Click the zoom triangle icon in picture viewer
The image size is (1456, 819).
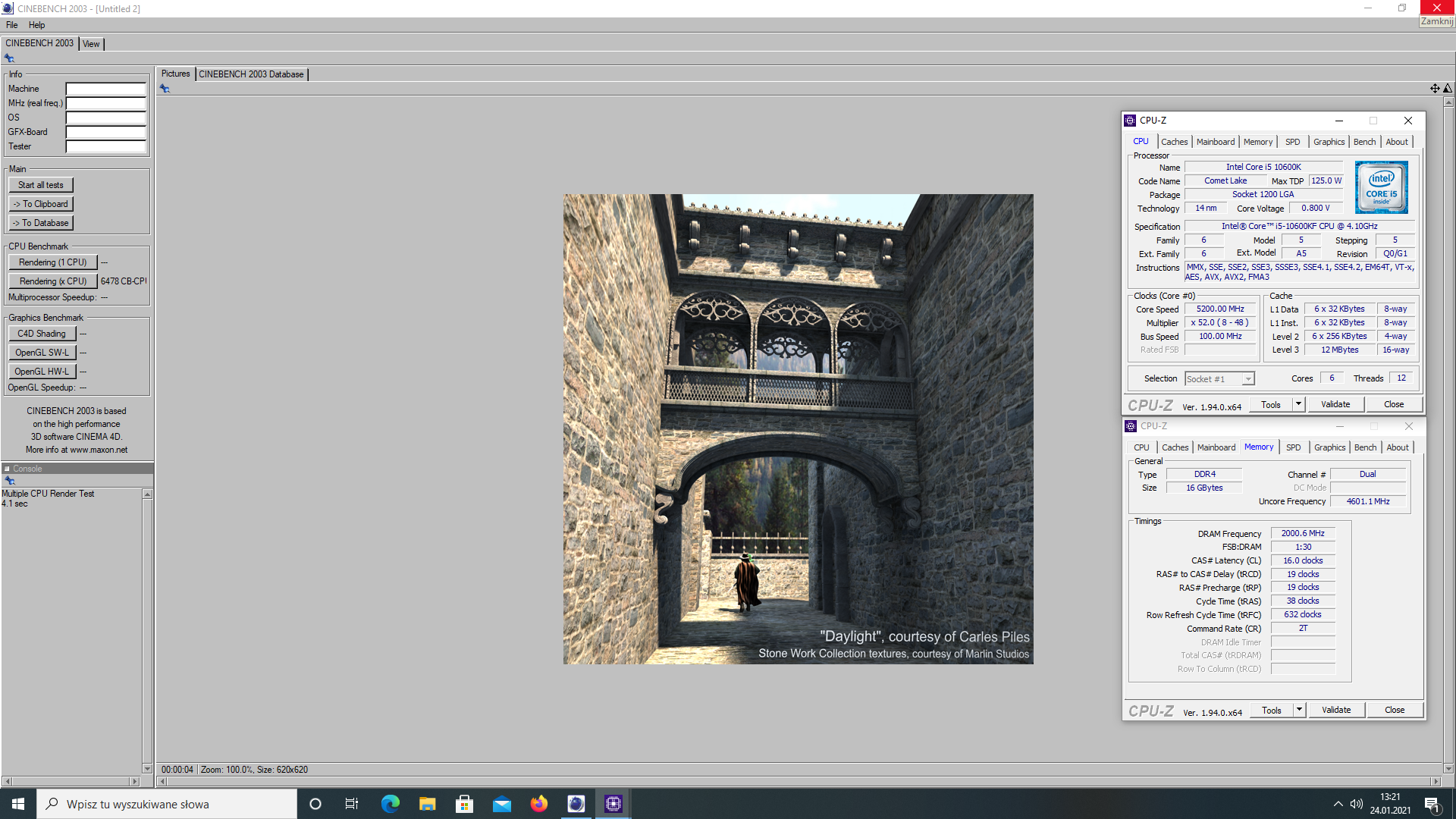tap(1448, 89)
